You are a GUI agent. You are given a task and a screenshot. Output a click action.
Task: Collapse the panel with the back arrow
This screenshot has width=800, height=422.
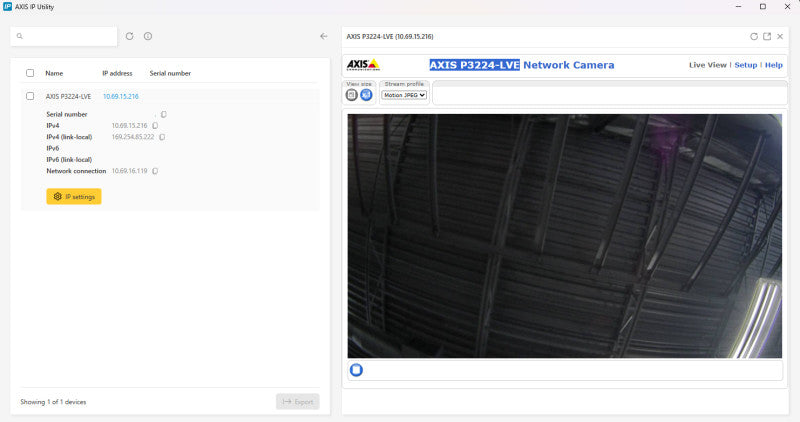click(x=323, y=36)
